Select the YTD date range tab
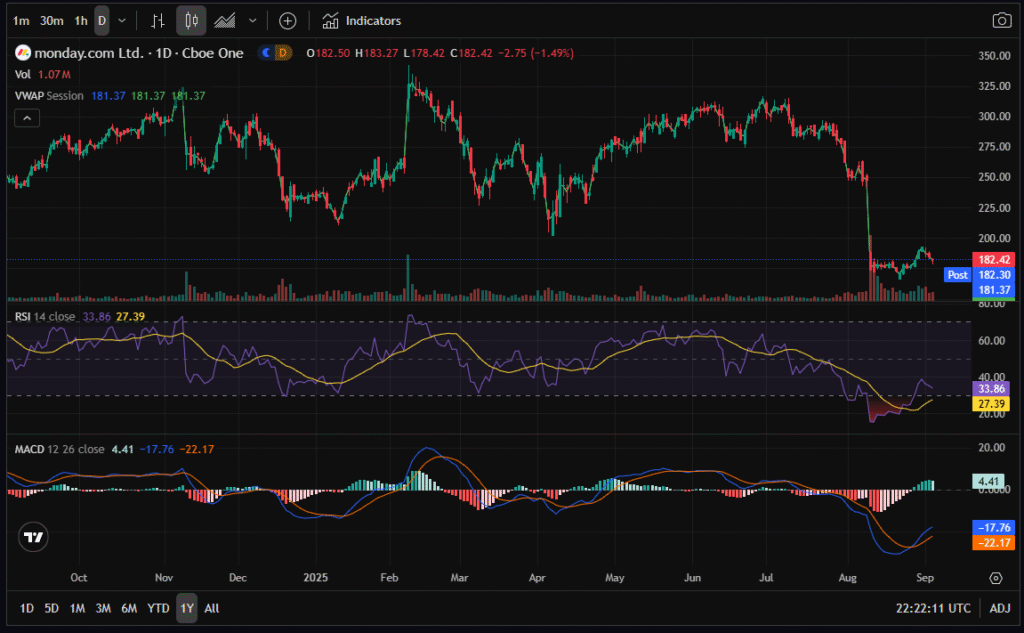1024x633 pixels. click(x=158, y=608)
